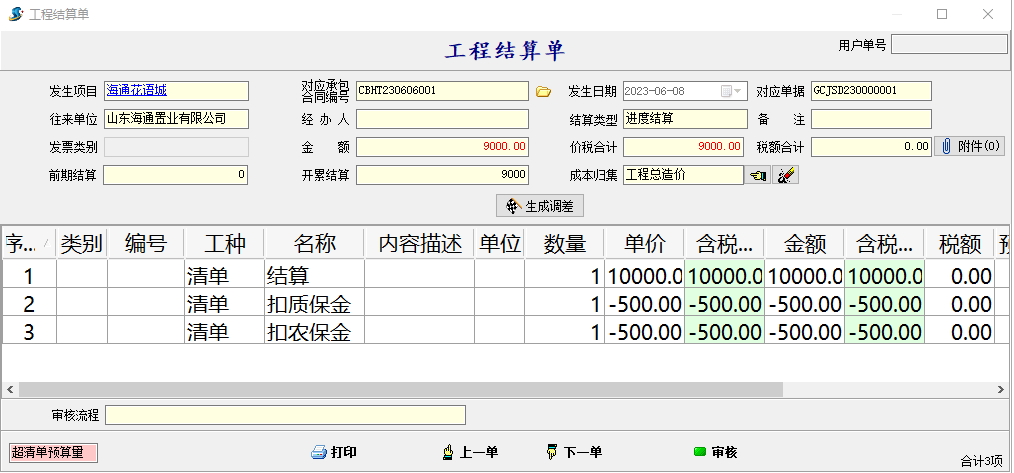
Task: Click the folder icon beside contract number
Action: coord(543,92)
